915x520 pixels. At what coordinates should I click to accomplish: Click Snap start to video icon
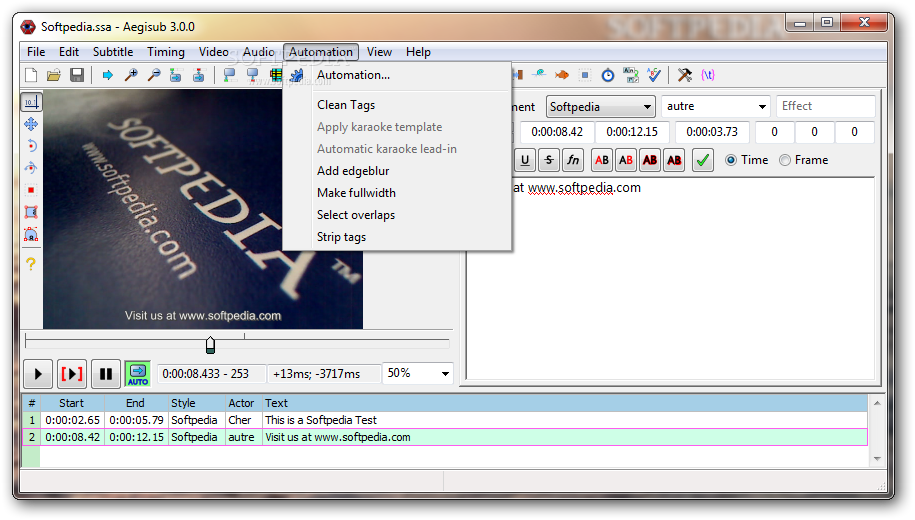229,75
